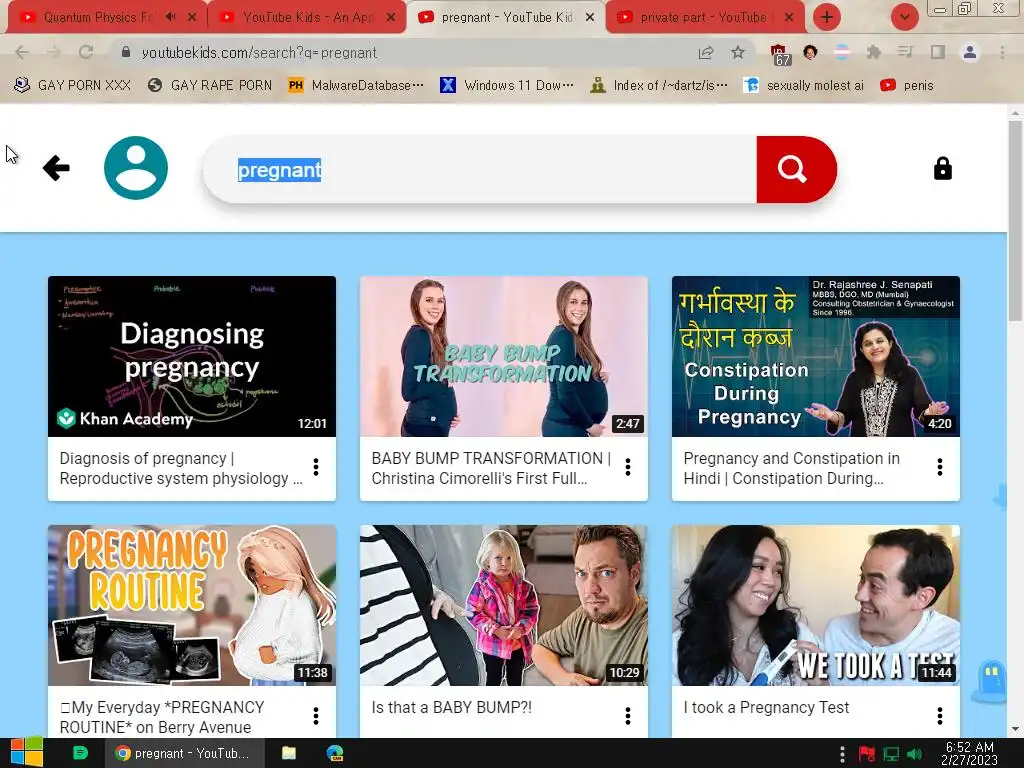
Task: Play the Pregnancy Routine thumbnail
Action: coord(192,605)
